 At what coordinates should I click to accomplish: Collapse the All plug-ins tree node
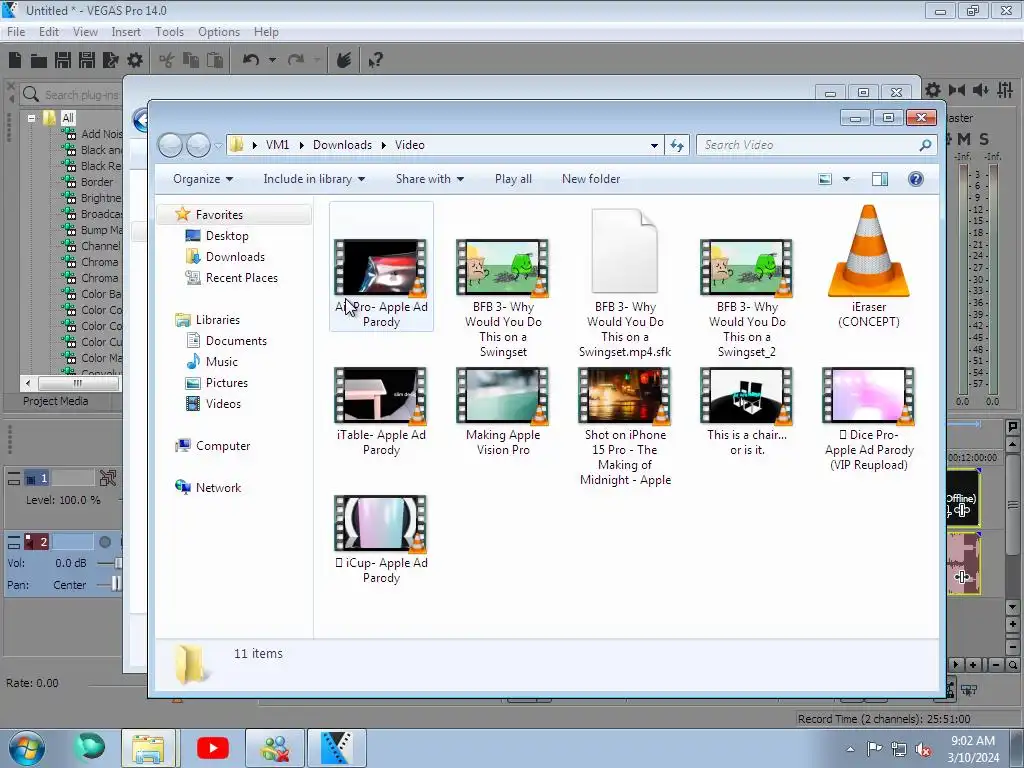coord(31,118)
